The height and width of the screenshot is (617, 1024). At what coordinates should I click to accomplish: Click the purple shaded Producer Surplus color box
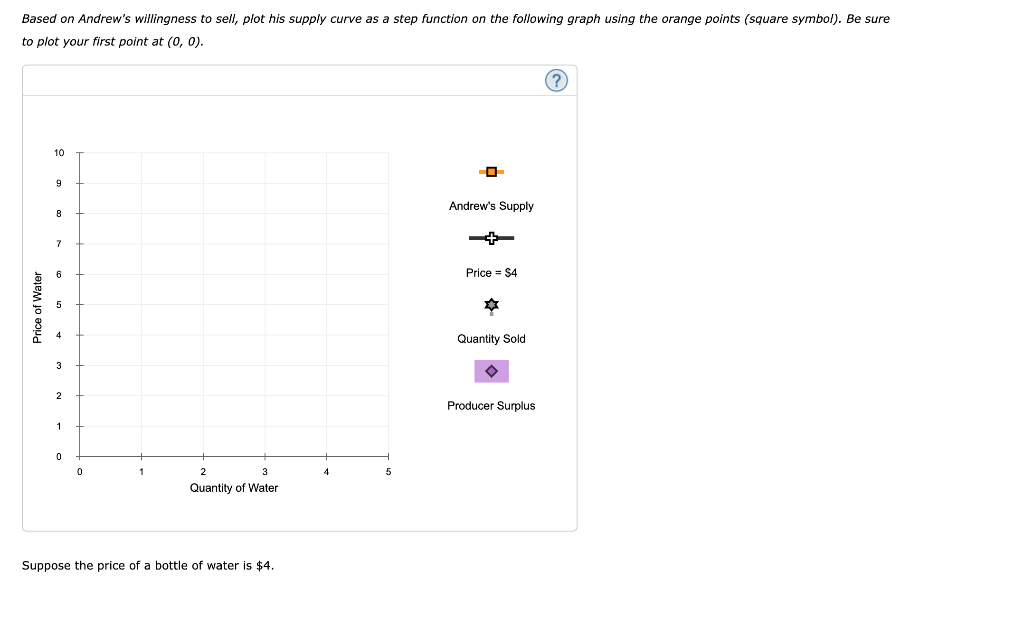point(491,371)
